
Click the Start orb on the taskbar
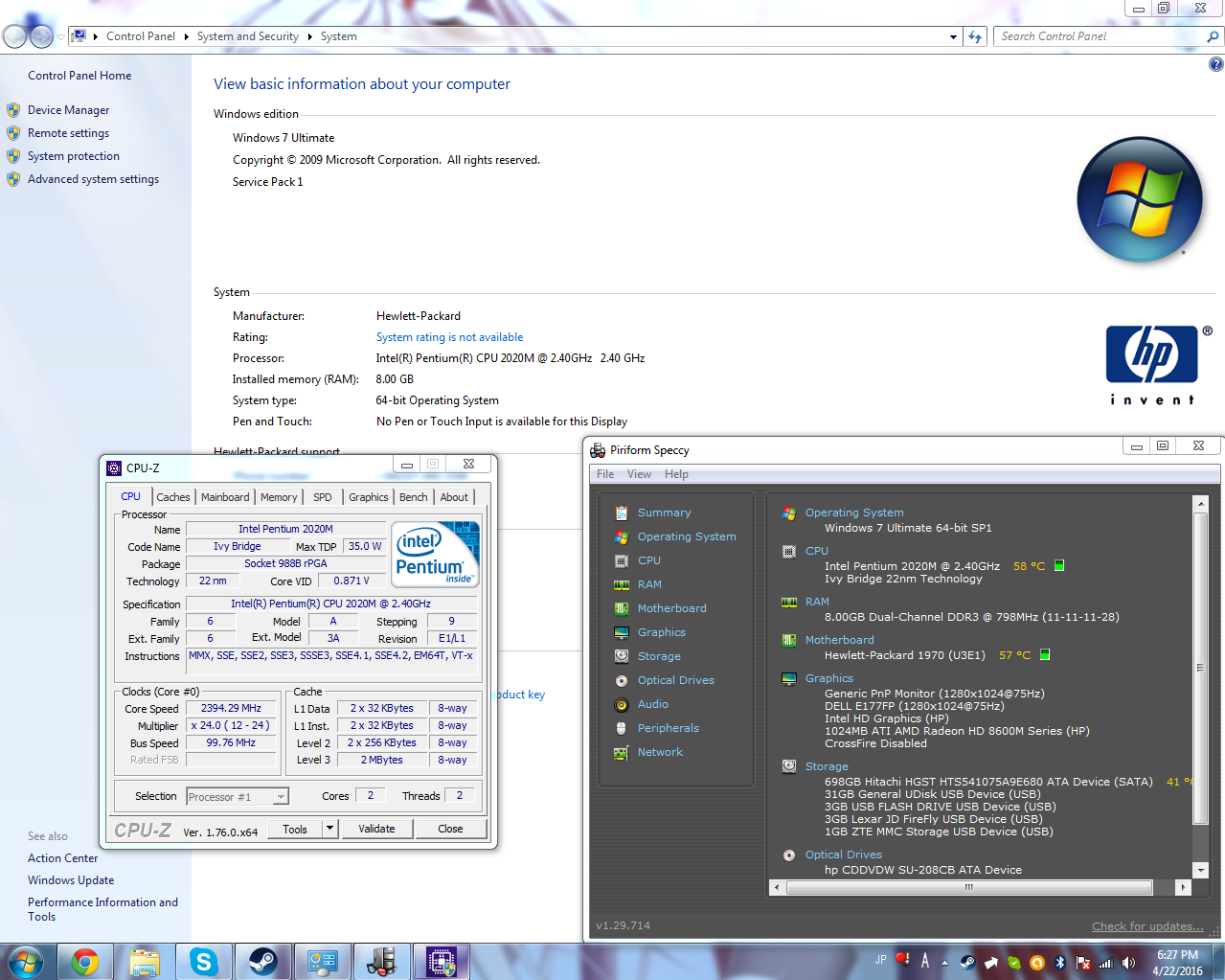pyautogui.click(x=25, y=961)
